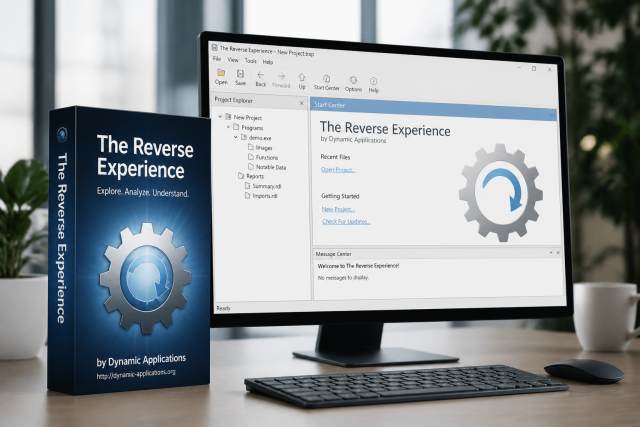Image resolution: width=640 pixels, height=427 pixels.
Task: Open the Tools menu
Action: (x=251, y=61)
